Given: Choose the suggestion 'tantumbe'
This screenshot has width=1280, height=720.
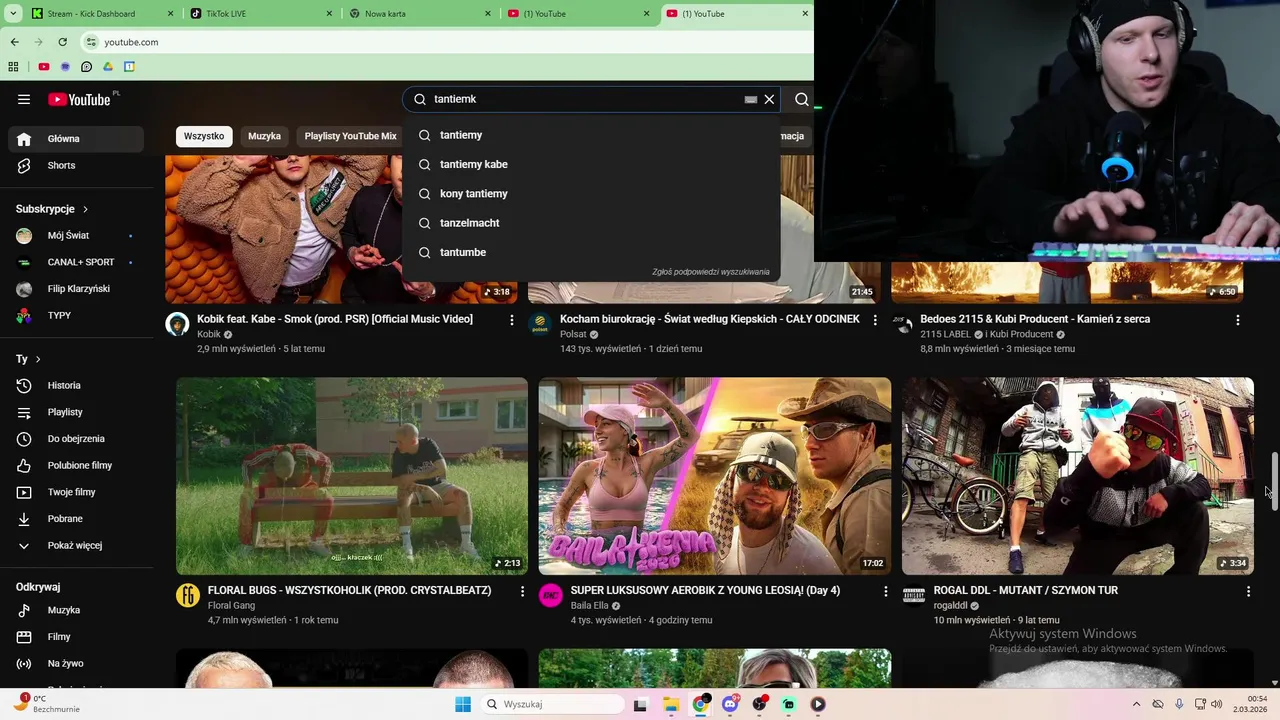Looking at the screenshot, I should coord(591,252).
